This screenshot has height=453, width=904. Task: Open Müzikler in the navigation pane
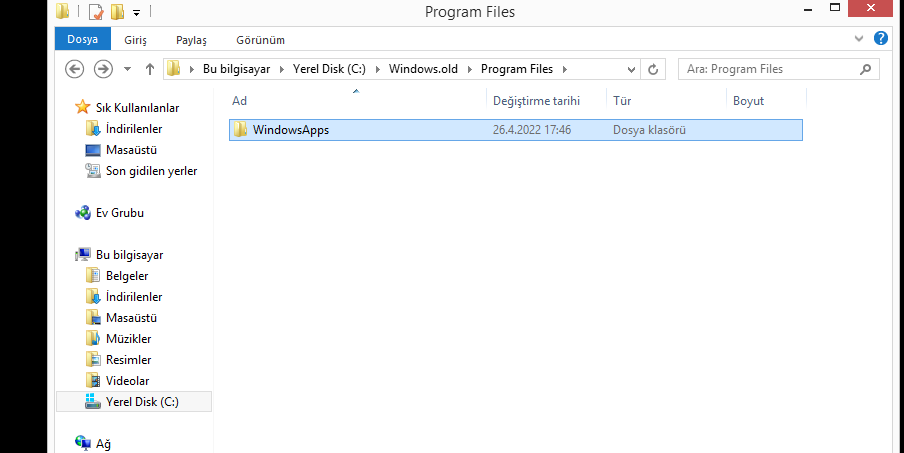[129, 339]
